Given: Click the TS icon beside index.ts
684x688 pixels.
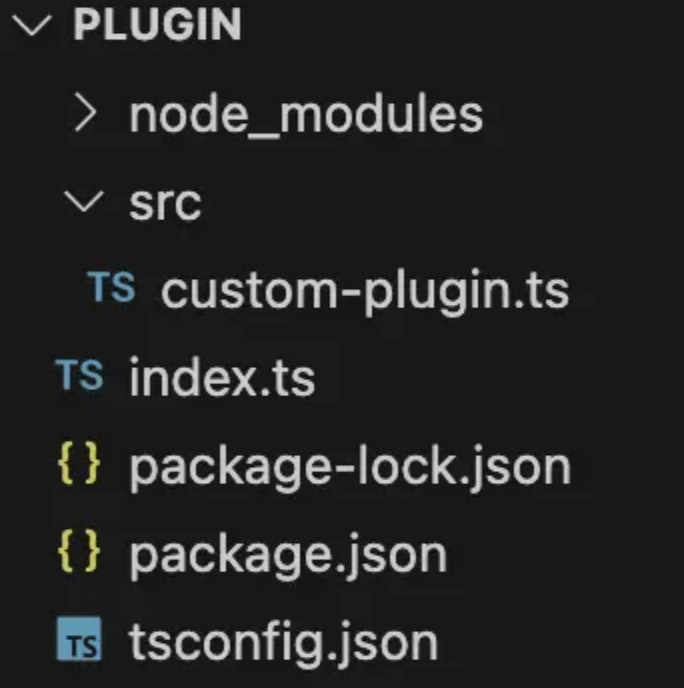Looking at the screenshot, I should [x=79, y=374].
